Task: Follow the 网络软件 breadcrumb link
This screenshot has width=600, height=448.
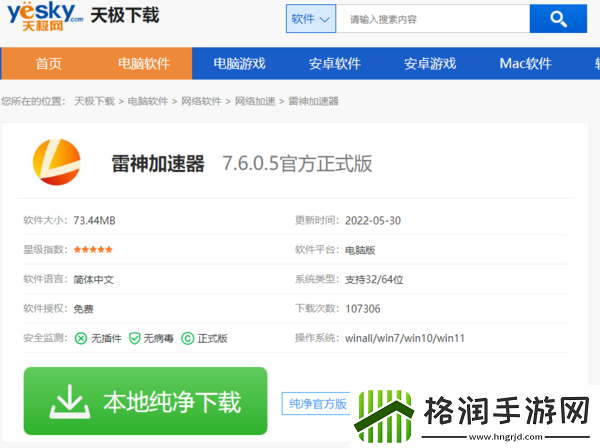Action: pos(201,101)
